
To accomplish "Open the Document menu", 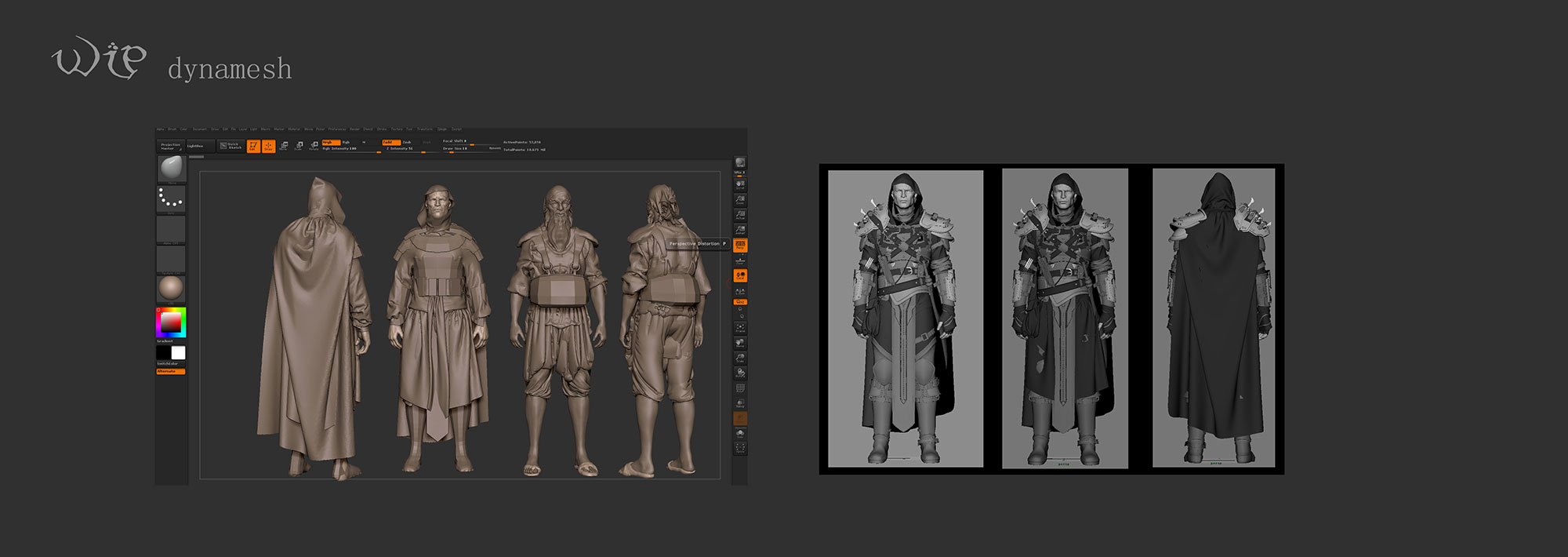I will [x=200, y=129].
